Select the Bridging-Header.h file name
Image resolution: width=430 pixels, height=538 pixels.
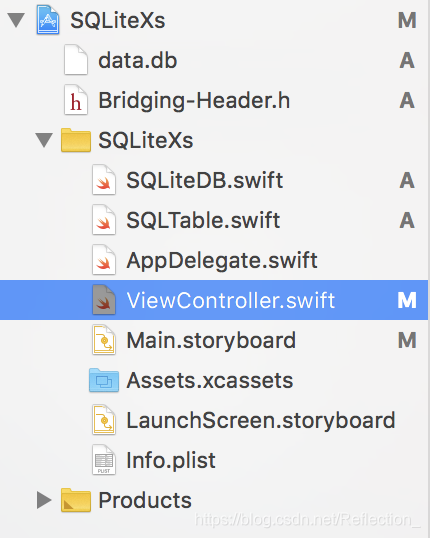(x=194, y=100)
